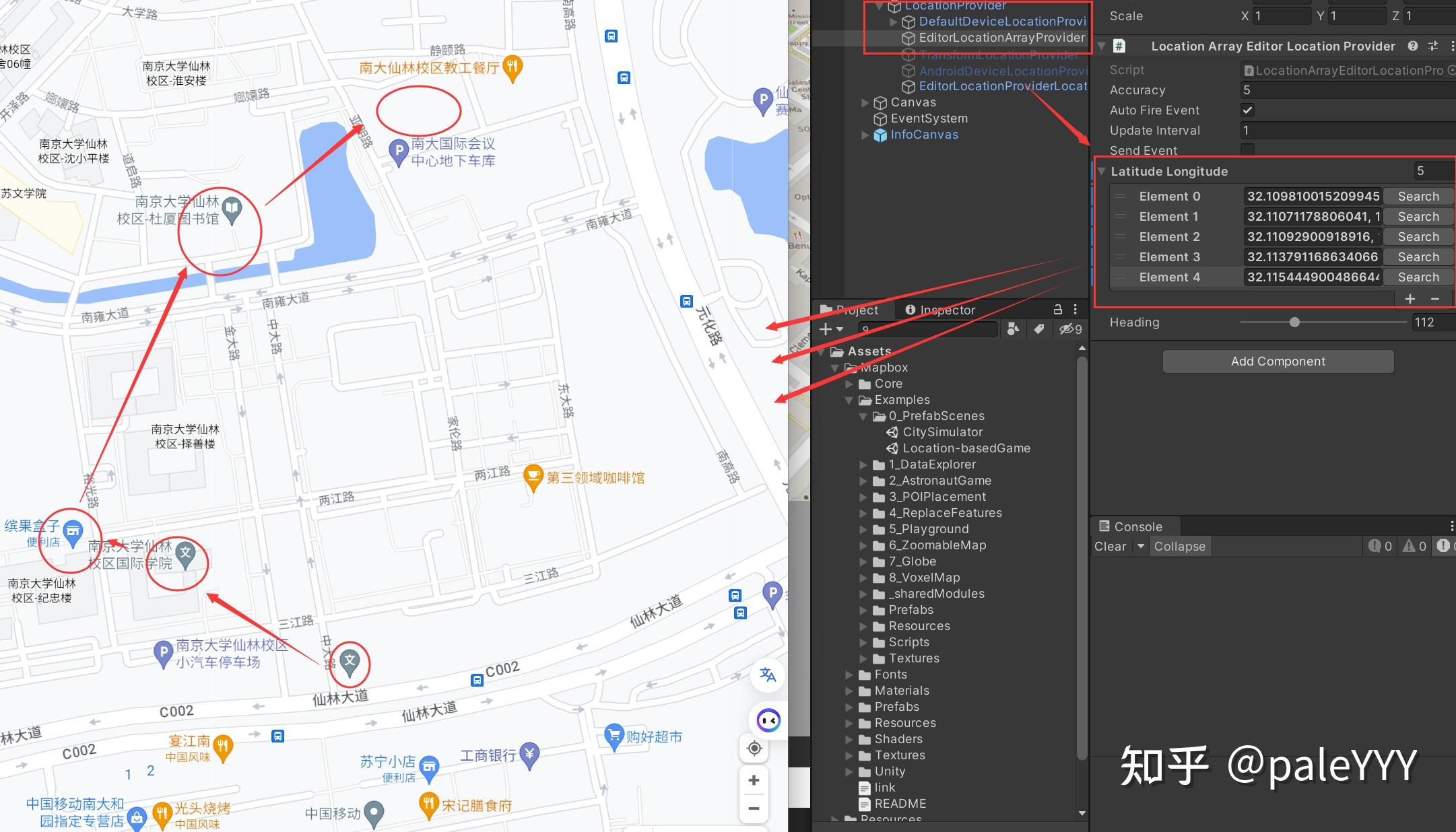Click the map translate icon
This screenshot has width=1456, height=832.
768,675
